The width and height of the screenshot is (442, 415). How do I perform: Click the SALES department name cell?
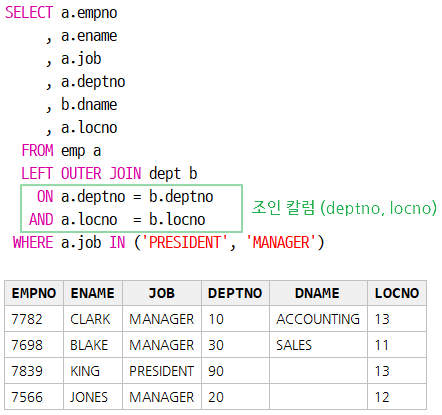point(318,345)
